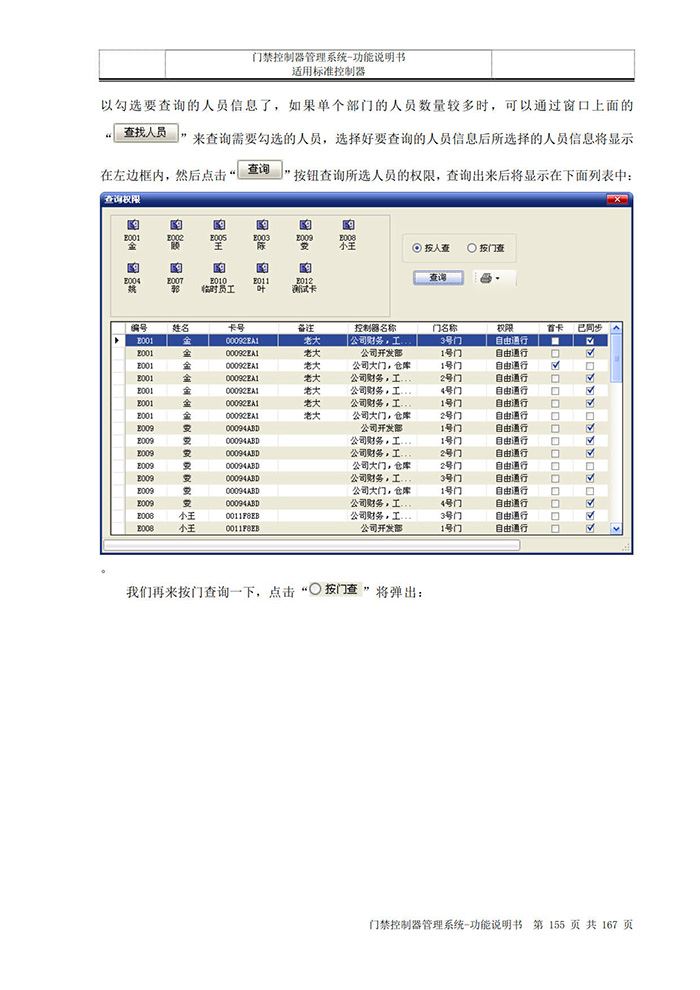Toggle 首卡 checkbox in E008 公司财务 3号门 row
700x990 pixels.
[x=555, y=516]
